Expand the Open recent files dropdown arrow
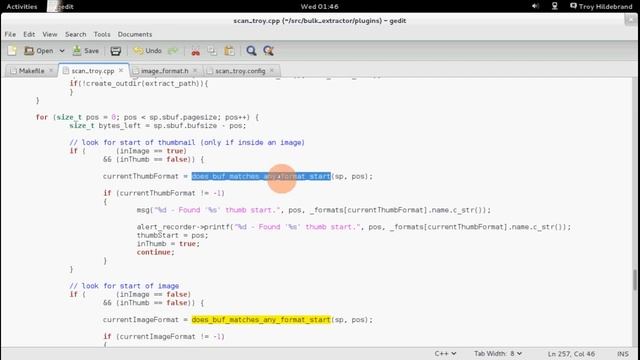The width and height of the screenshot is (640, 360). tap(62, 51)
